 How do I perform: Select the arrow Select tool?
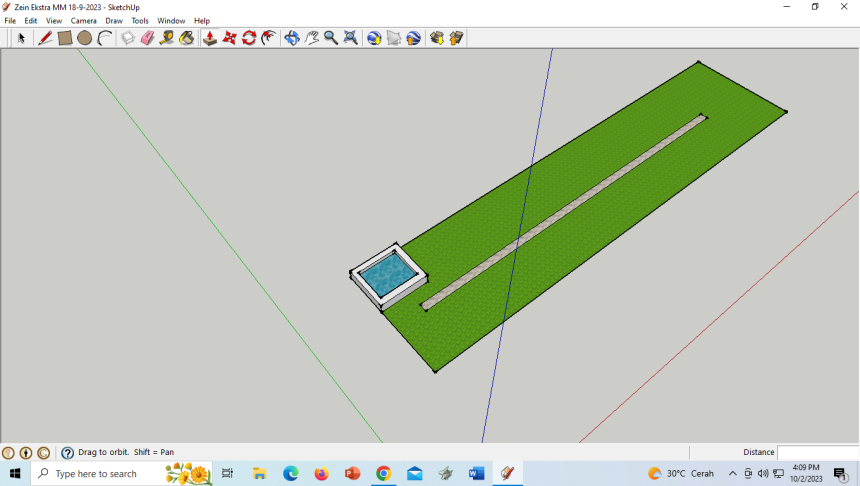21,38
